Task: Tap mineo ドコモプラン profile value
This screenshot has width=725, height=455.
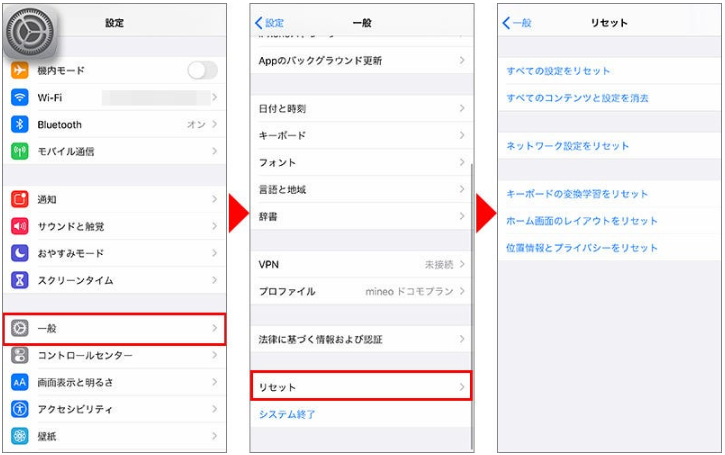Action: tap(409, 291)
